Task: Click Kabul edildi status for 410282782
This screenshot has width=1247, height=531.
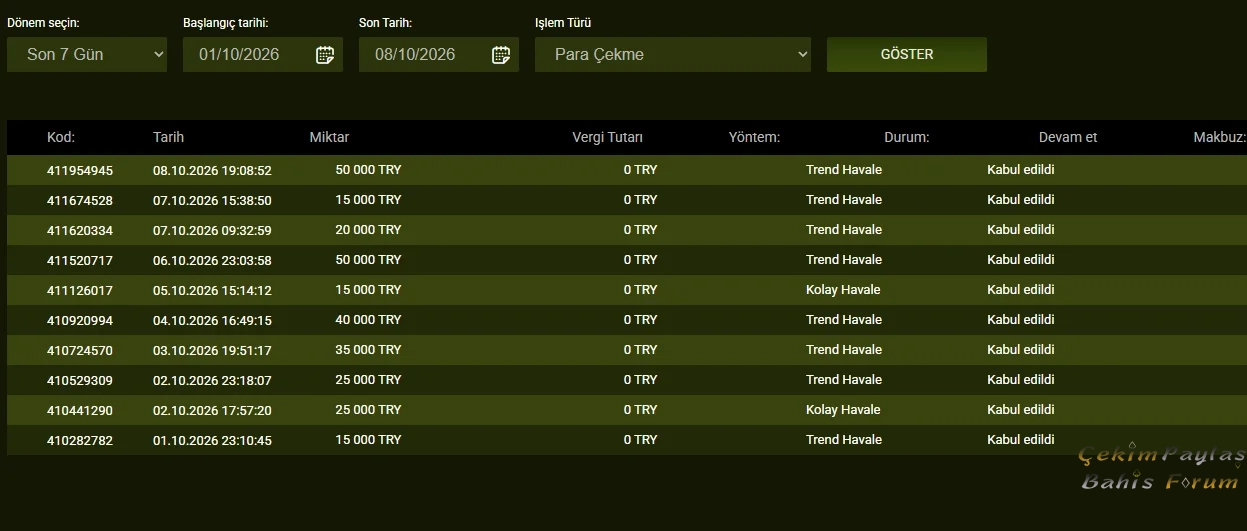Action: [x=1021, y=440]
